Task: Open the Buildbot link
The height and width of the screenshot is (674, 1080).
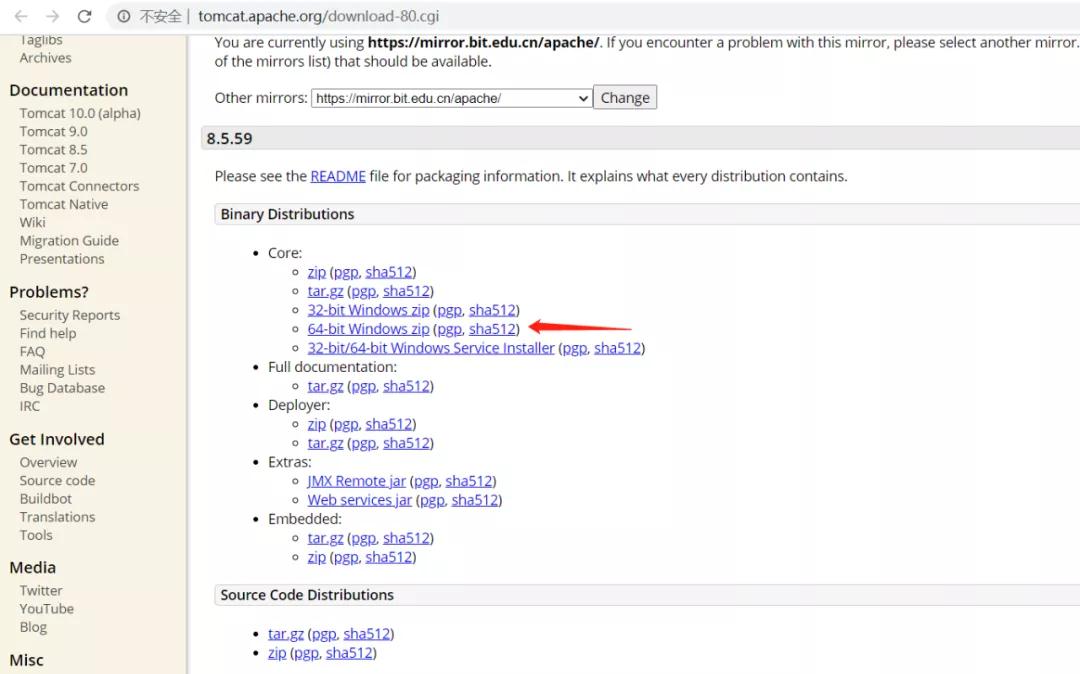Action: [x=45, y=498]
